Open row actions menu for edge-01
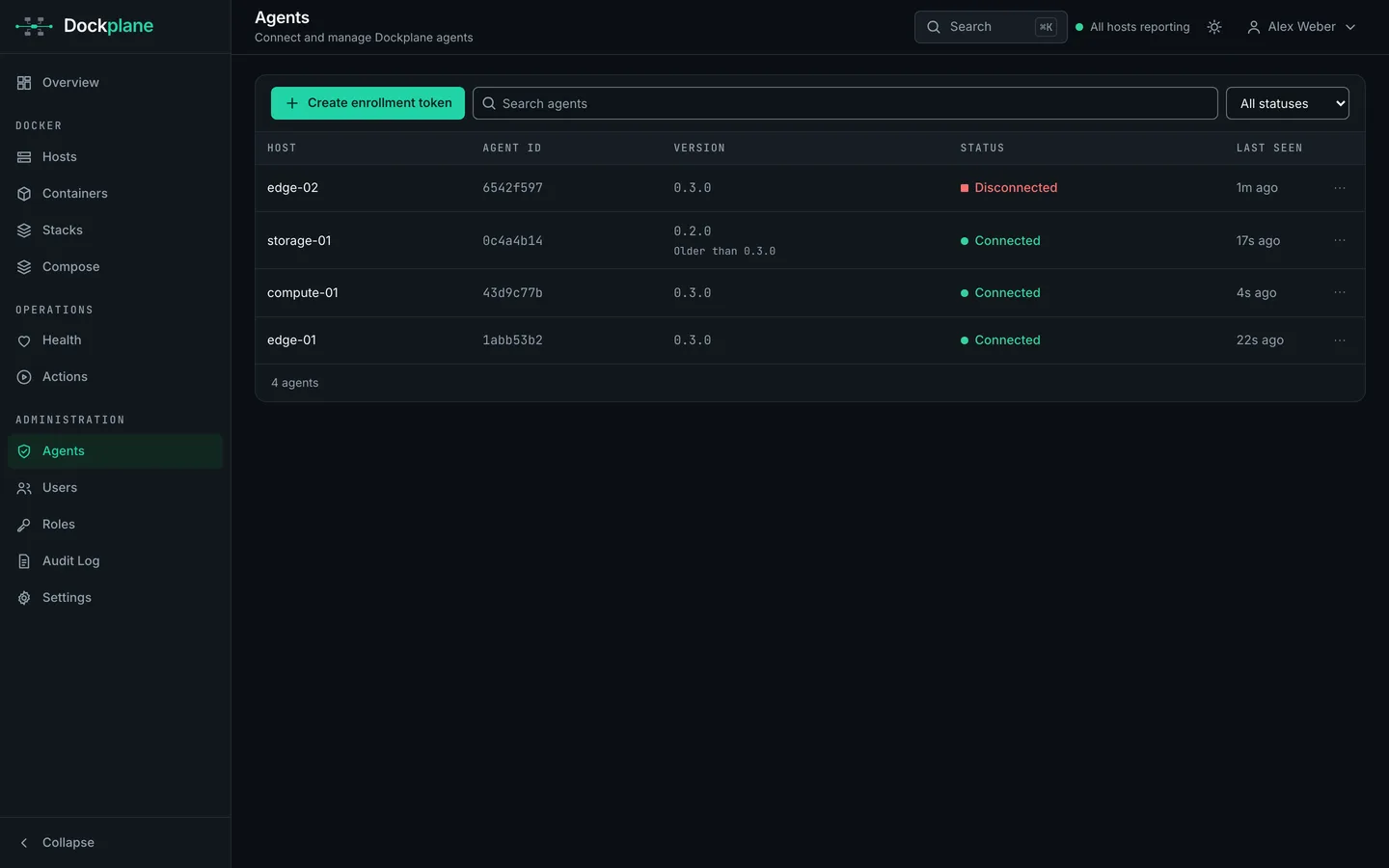 1340,340
